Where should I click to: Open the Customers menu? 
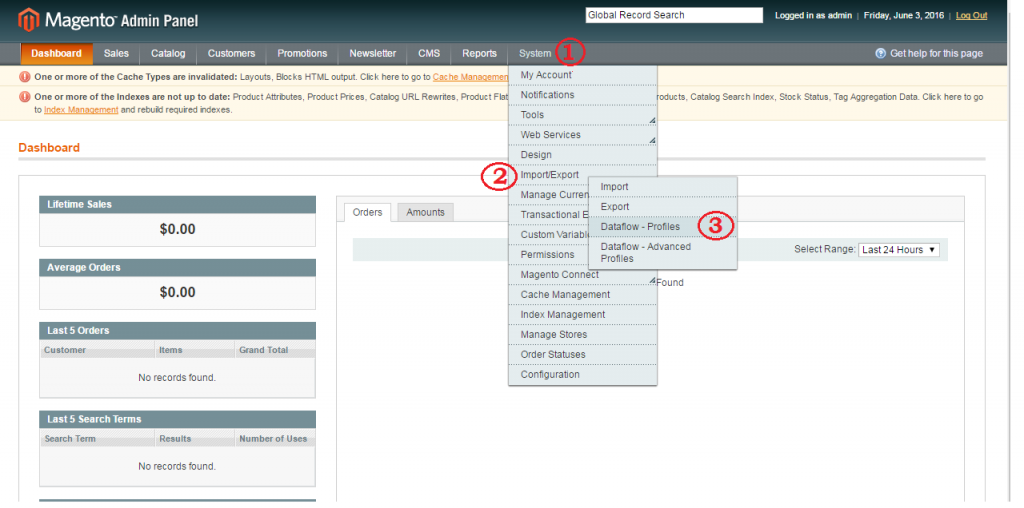(231, 54)
